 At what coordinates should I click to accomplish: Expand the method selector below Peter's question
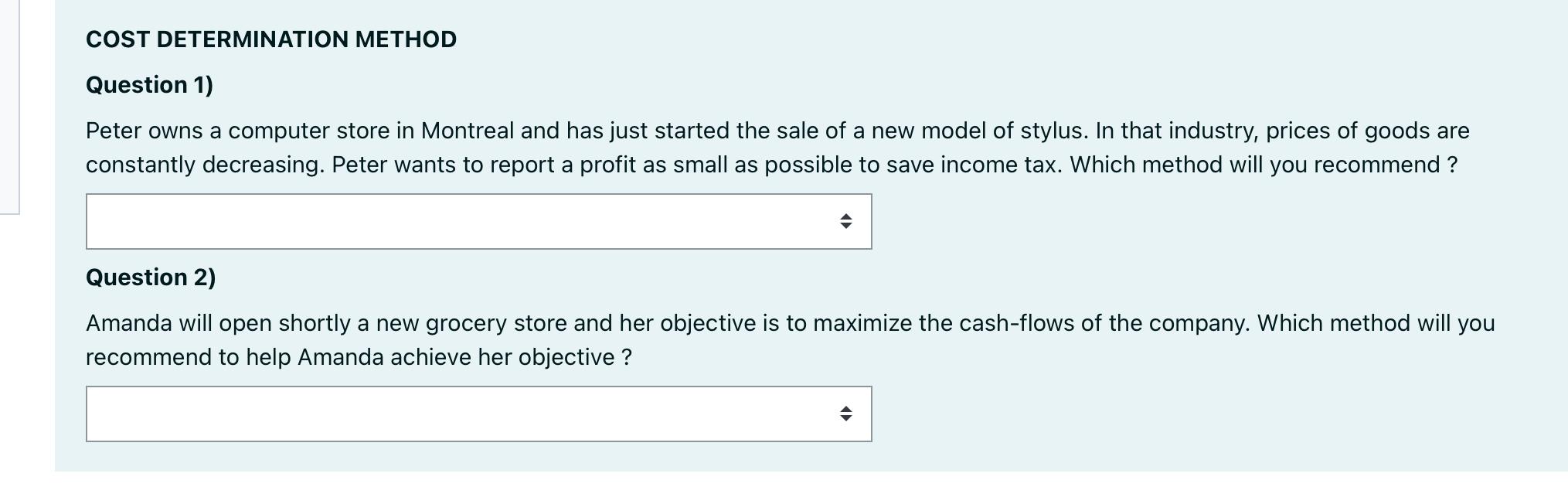[478, 221]
